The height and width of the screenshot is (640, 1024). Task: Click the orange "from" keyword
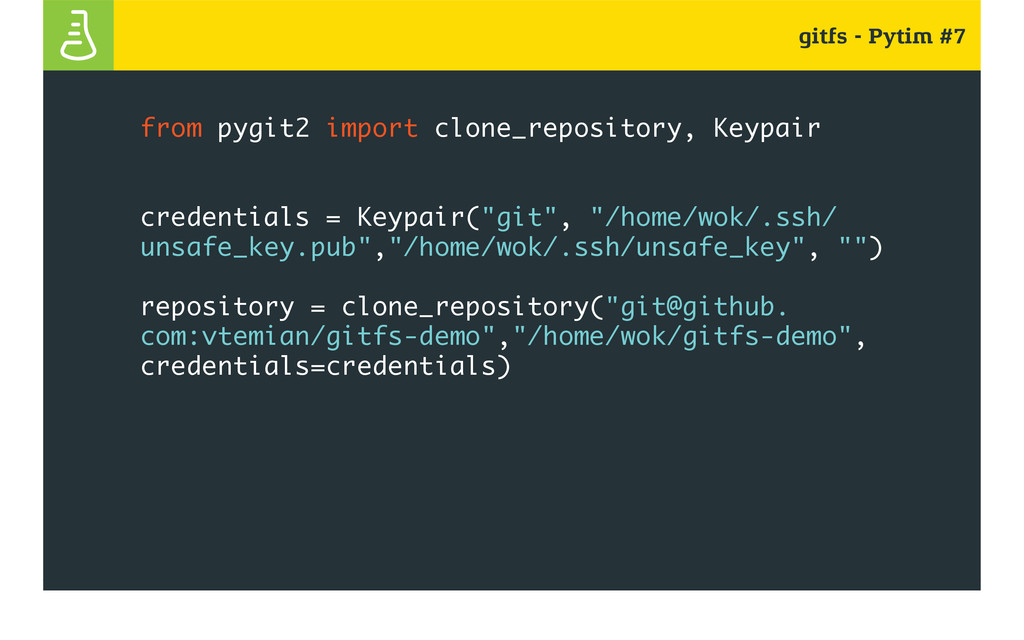coord(171,127)
